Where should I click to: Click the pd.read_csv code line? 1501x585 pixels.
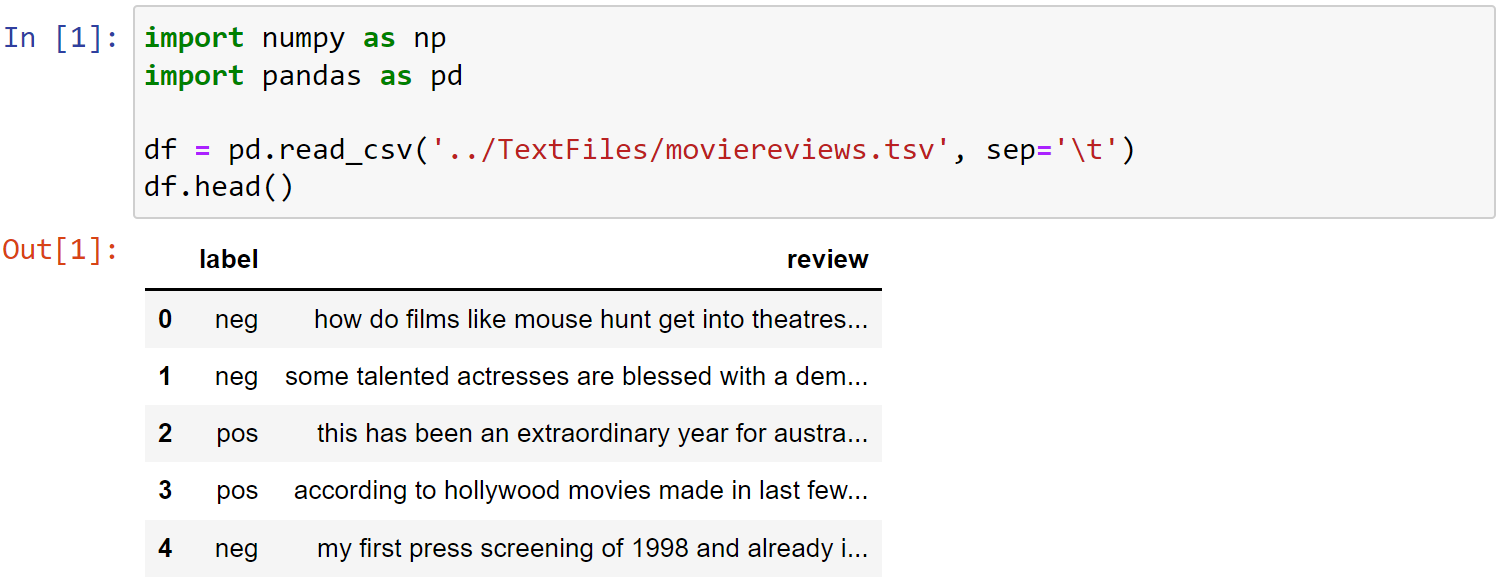click(x=640, y=151)
